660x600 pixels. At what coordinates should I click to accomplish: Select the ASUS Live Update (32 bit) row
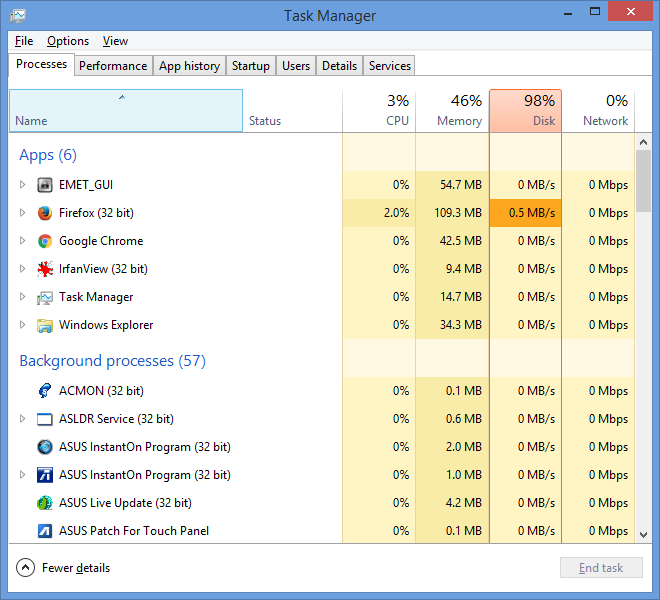click(322, 503)
